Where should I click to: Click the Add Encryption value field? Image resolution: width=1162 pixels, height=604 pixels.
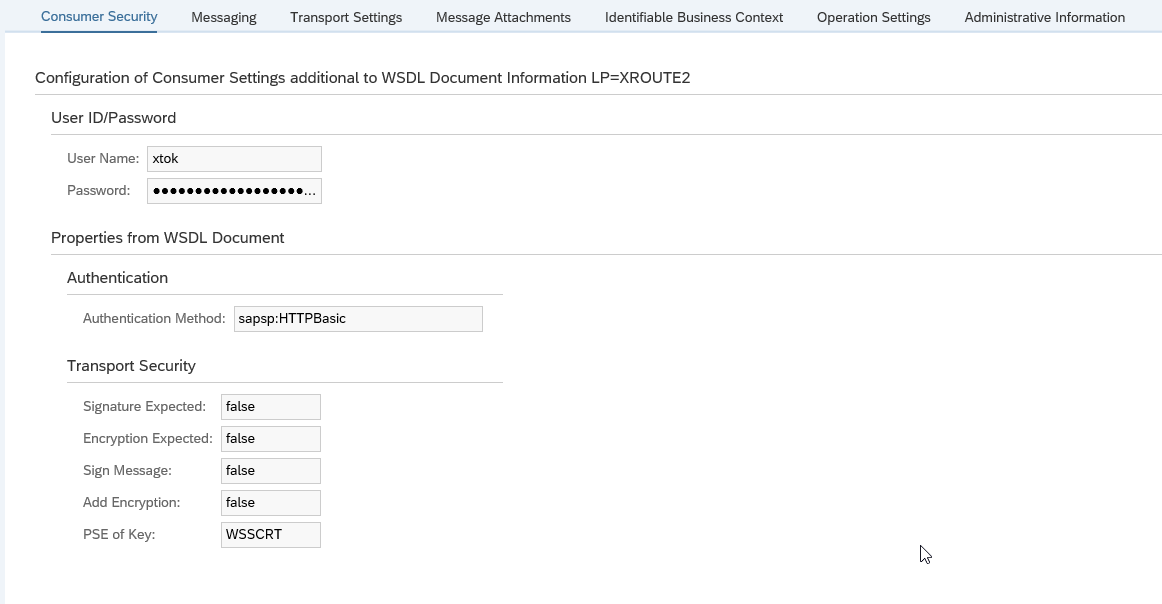(x=270, y=503)
